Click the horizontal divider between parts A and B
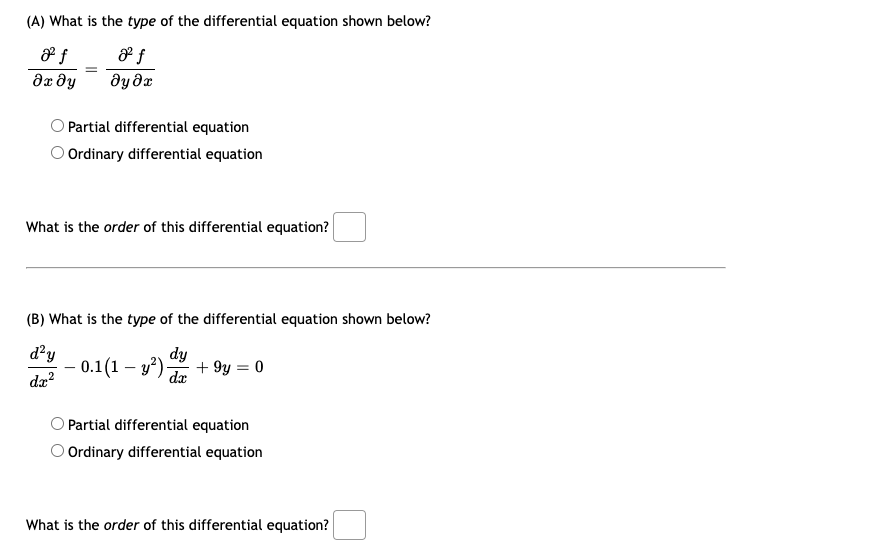Image resolution: width=888 pixels, height=560 pixels. (x=375, y=267)
